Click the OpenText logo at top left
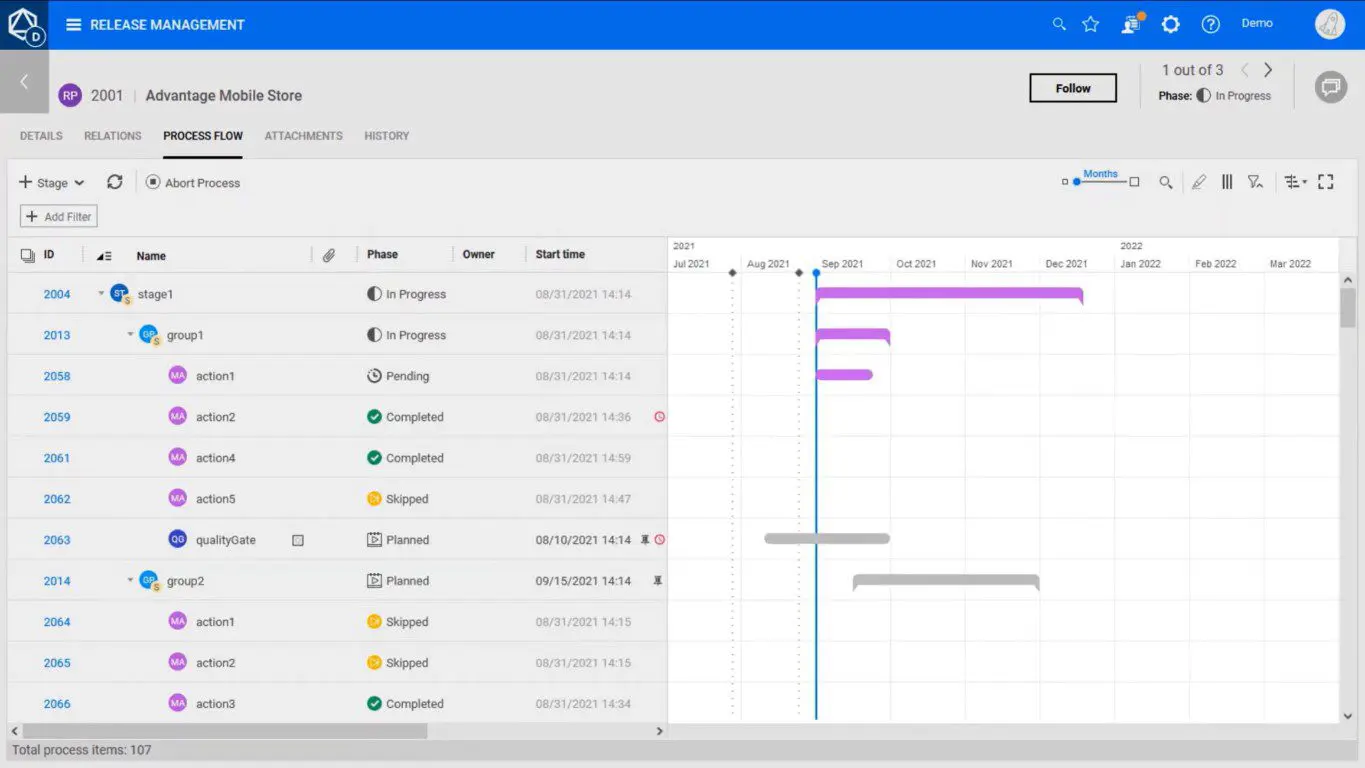The height and width of the screenshot is (768, 1365). click(x=24, y=24)
